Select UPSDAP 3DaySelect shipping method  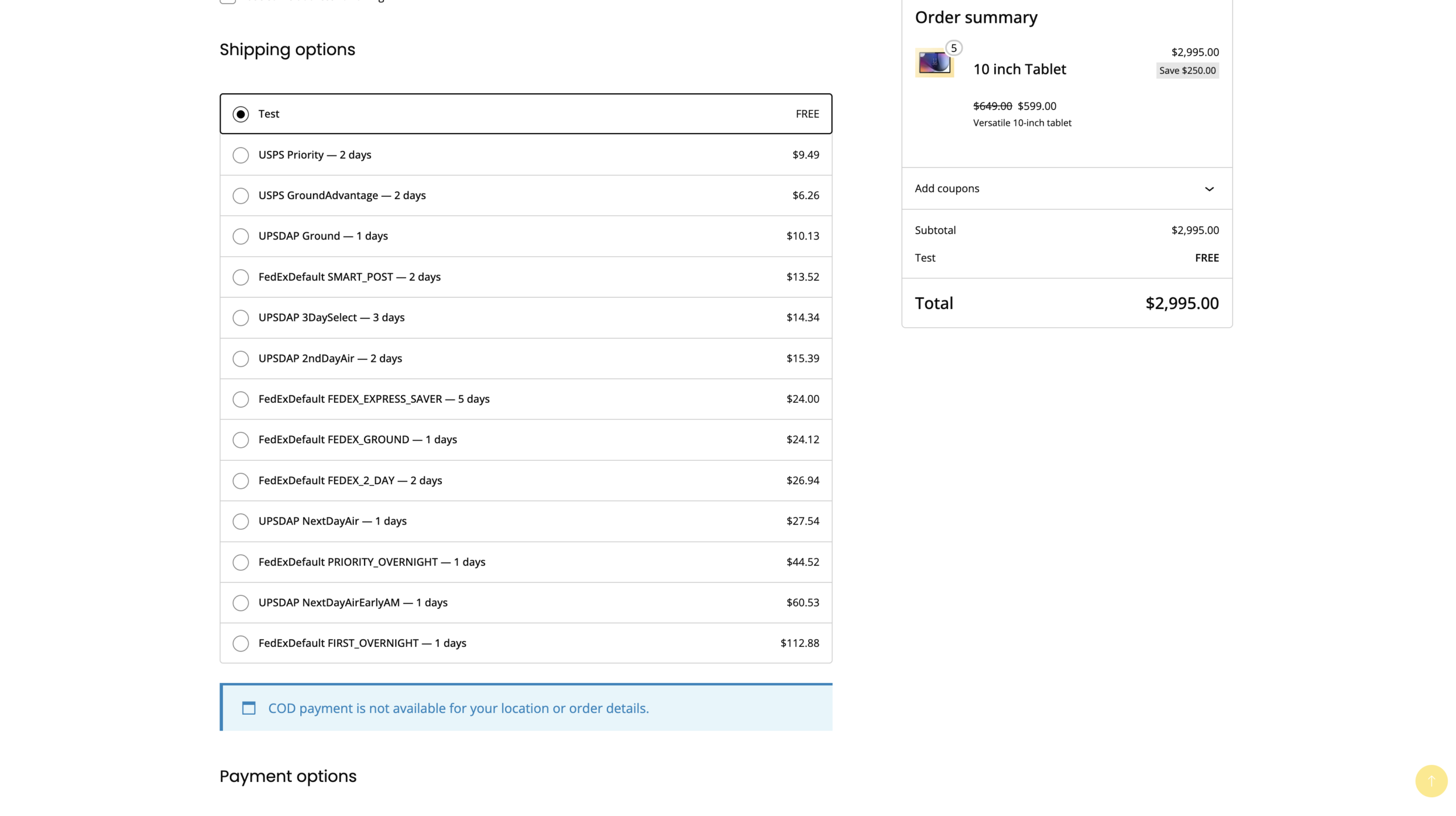[x=241, y=318]
